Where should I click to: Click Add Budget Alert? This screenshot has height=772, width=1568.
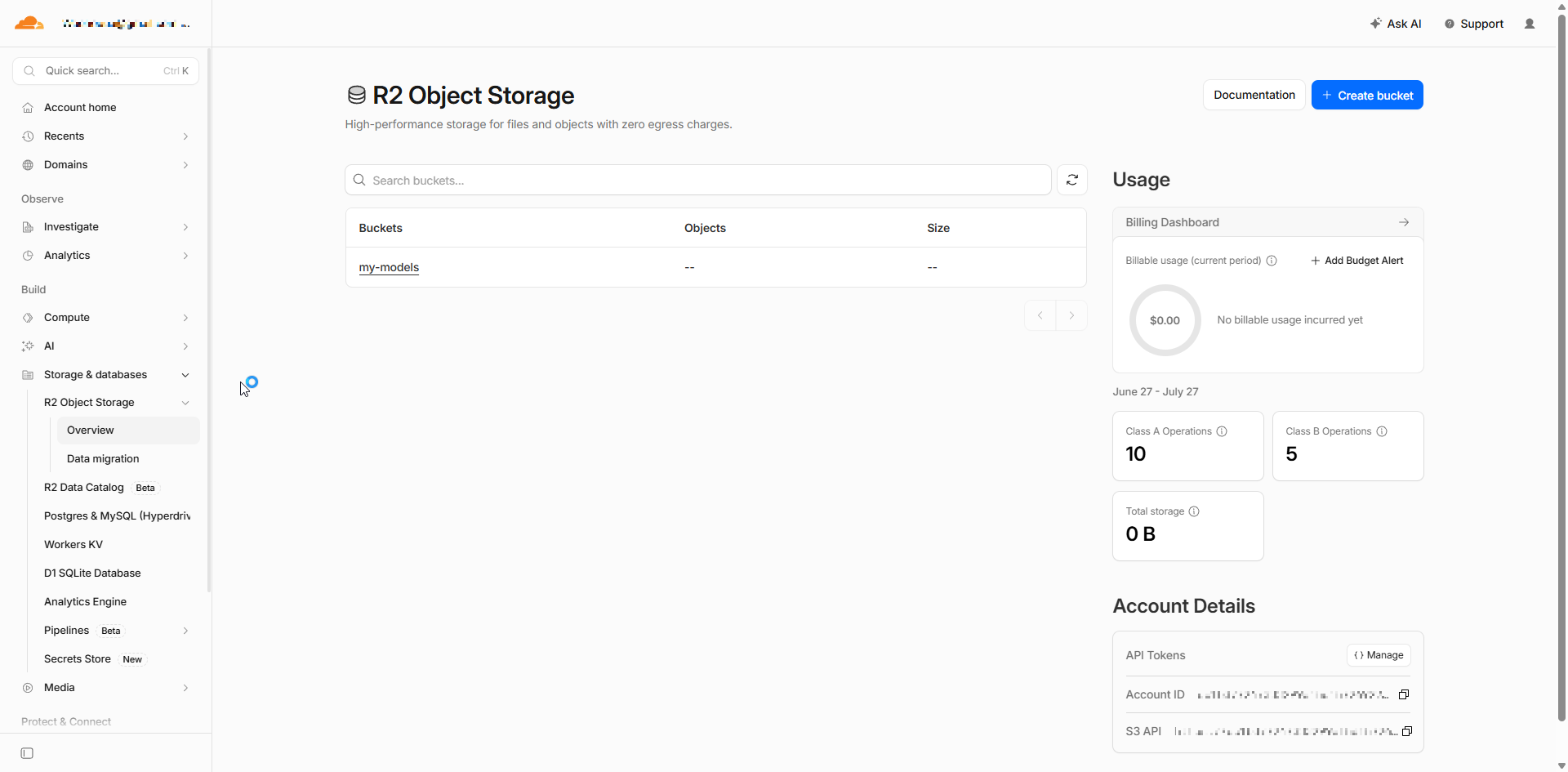point(1356,261)
